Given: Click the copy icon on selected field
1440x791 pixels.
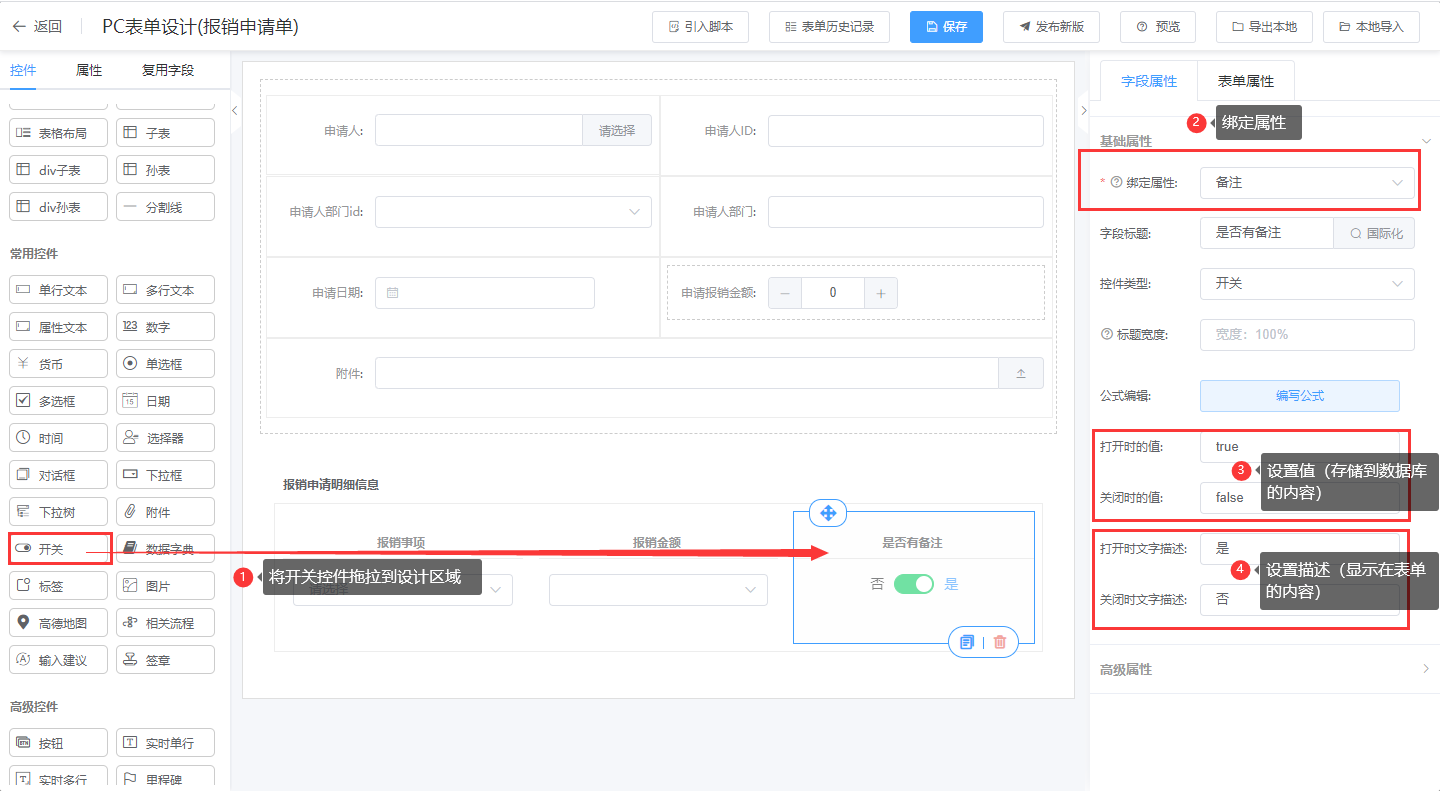Looking at the screenshot, I should (x=966, y=642).
